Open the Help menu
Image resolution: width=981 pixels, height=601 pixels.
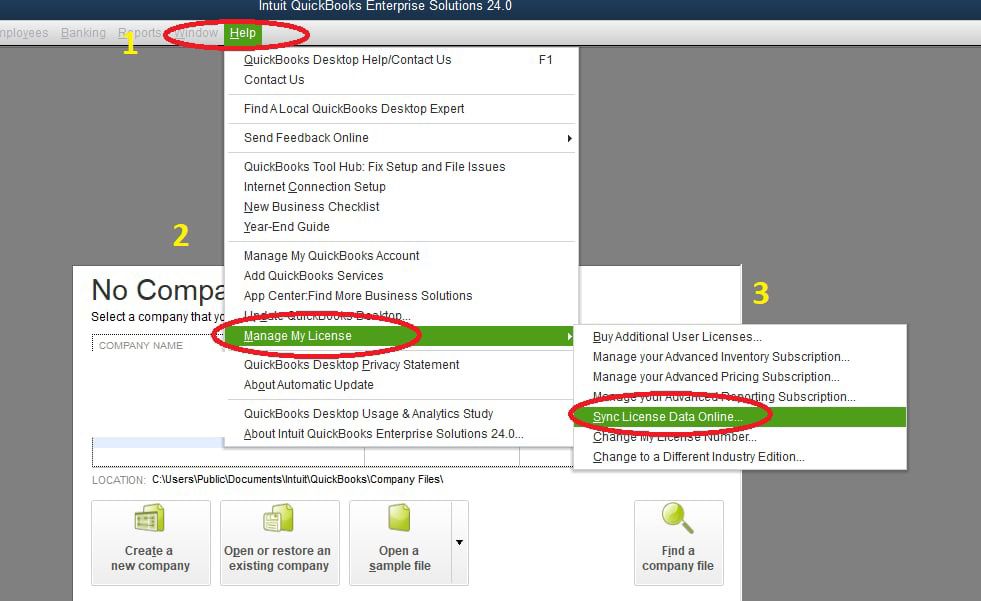point(243,33)
